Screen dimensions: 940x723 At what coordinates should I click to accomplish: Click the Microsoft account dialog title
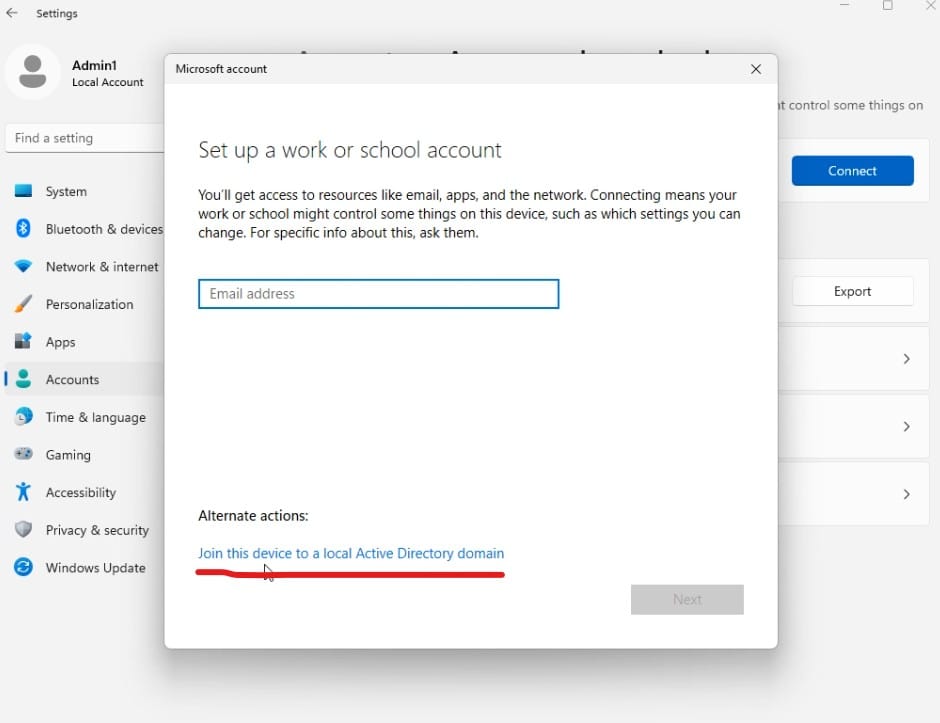(x=221, y=69)
